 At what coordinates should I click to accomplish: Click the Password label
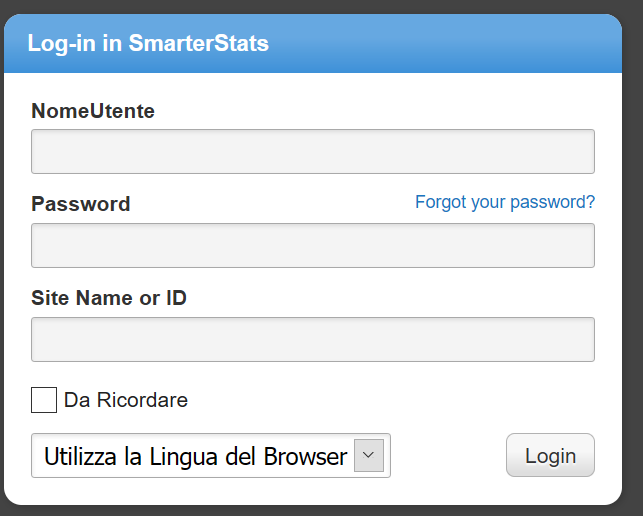point(81,204)
